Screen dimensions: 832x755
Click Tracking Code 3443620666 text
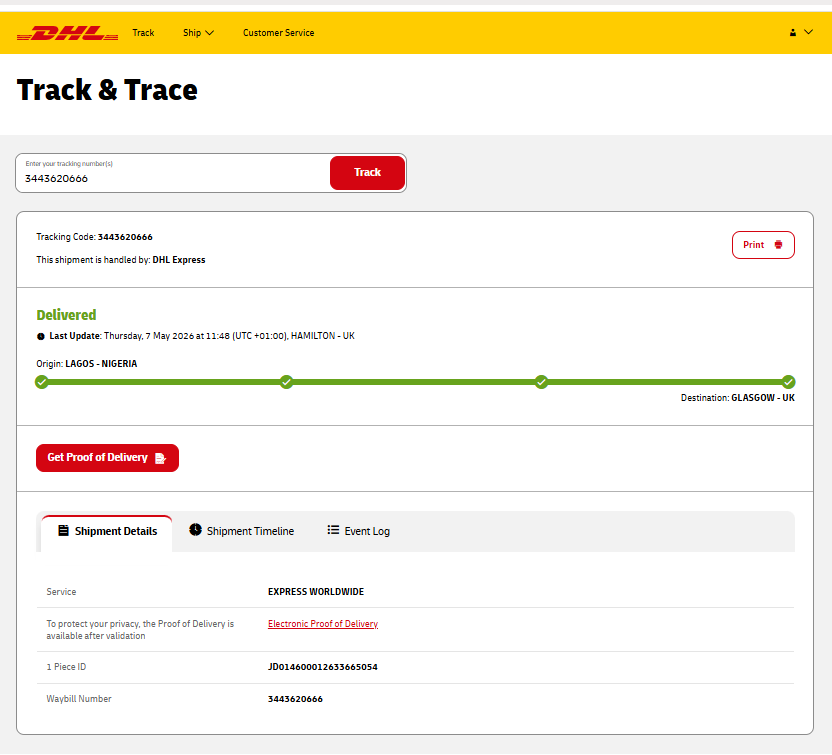click(x=94, y=237)
